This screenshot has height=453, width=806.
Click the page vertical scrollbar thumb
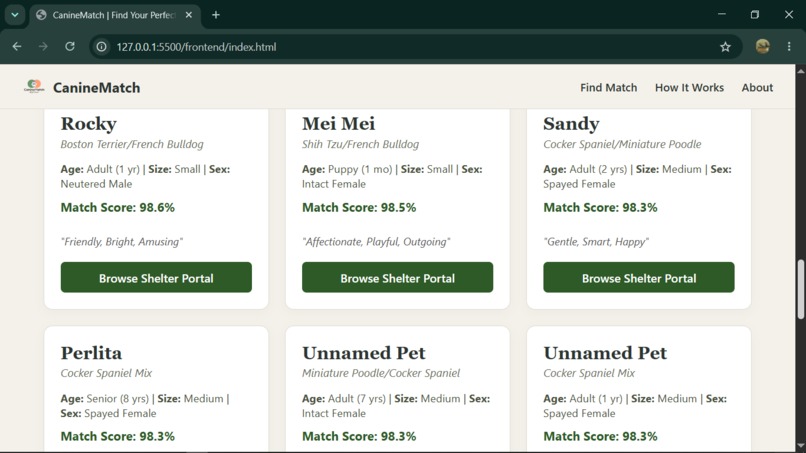tap(801, 290)
